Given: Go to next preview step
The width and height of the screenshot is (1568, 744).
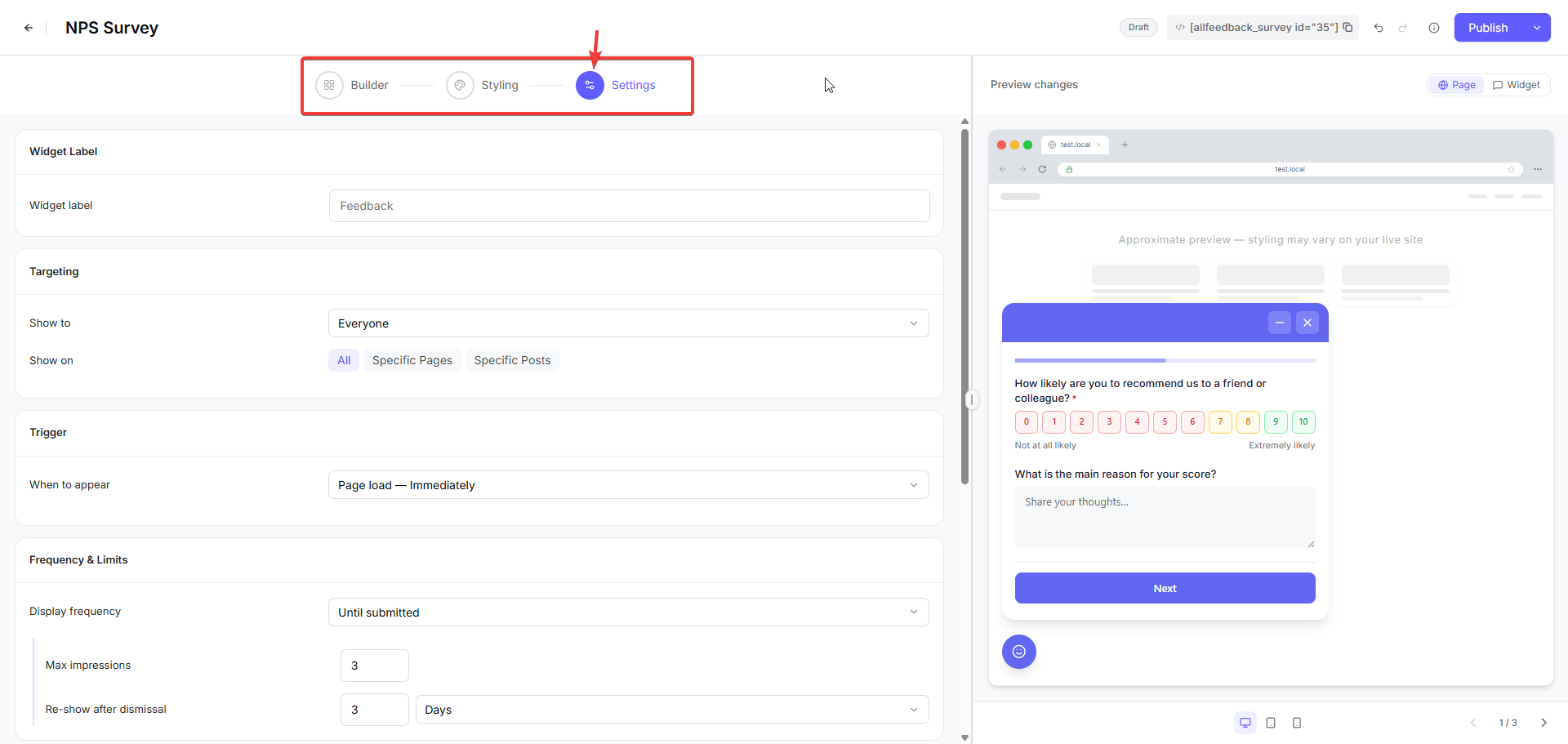Looking at the screenshot, I should pyautogui.click(x=1543, y=723).
